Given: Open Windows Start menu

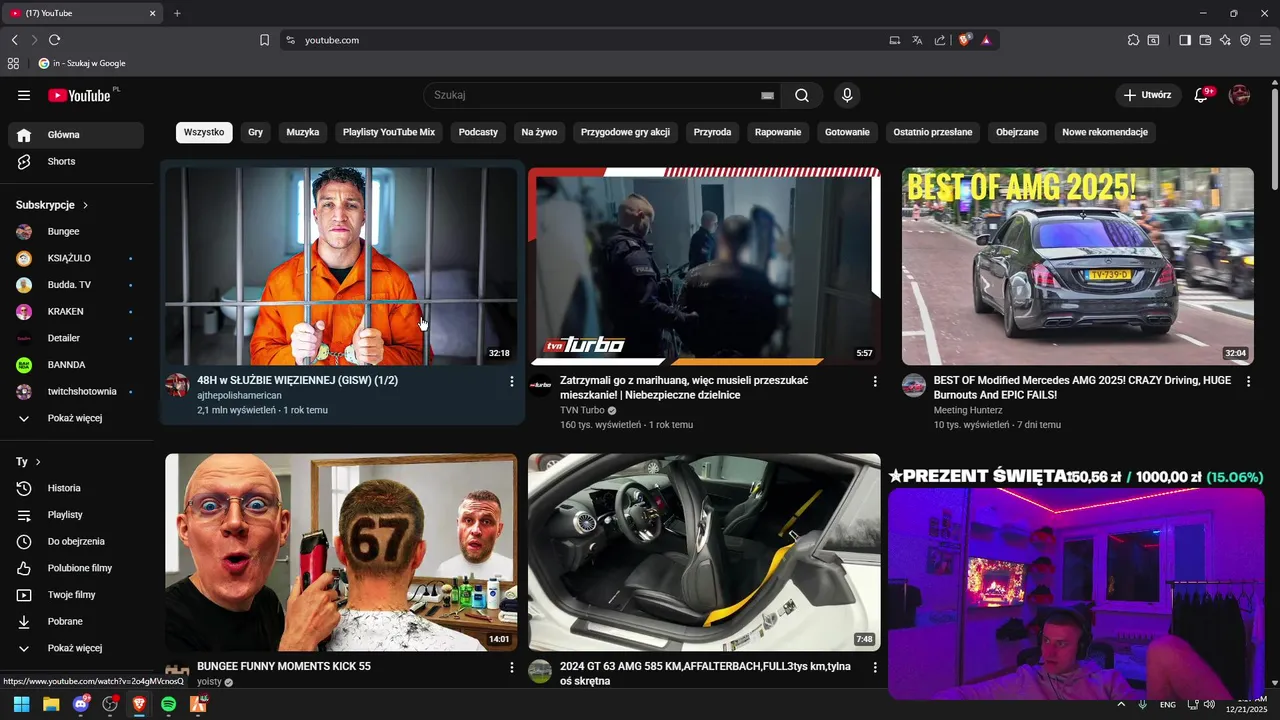Looking at the screenshot, I should pos(21,704).
